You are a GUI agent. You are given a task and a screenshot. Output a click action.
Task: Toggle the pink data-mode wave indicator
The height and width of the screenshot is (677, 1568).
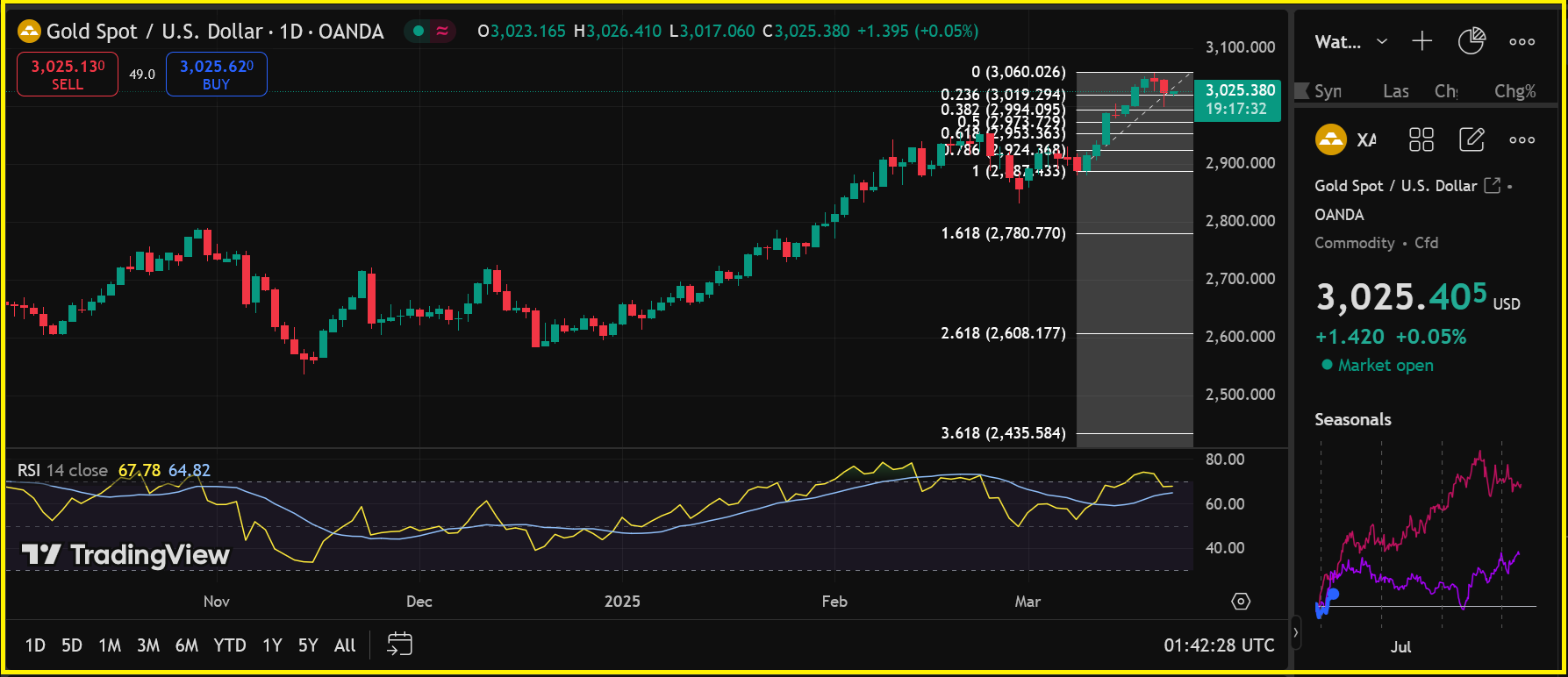tap(442, 32)
